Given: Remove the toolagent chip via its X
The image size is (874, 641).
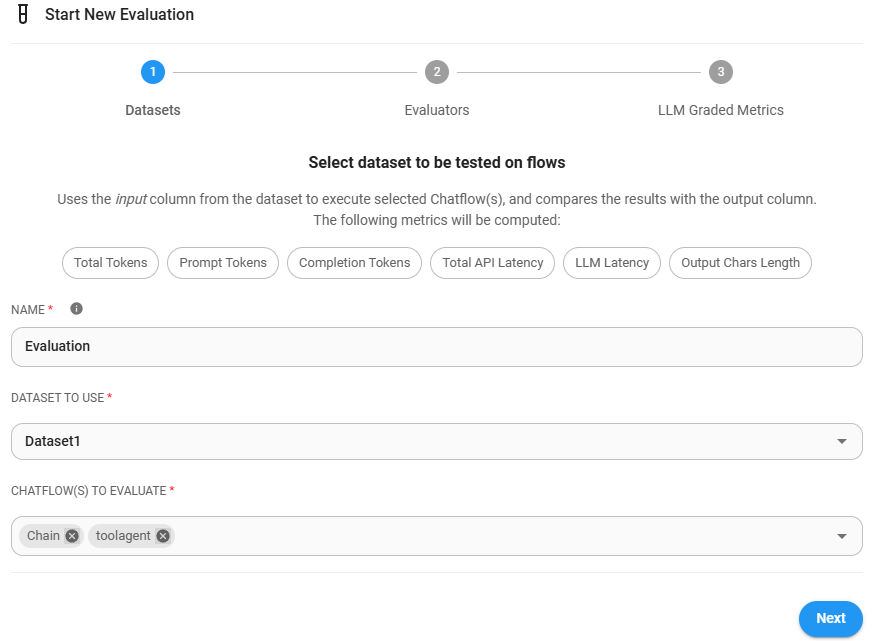Looking at the screenshot, I should [163, 536].
